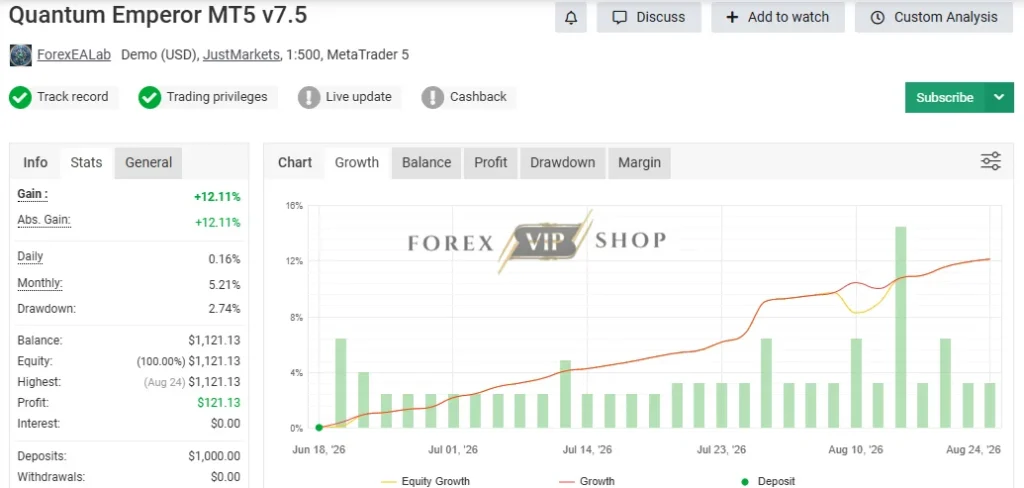Toggle the Equity Growth legend series
This screenshot has width=1024, height=488.
tap(425, 481)
